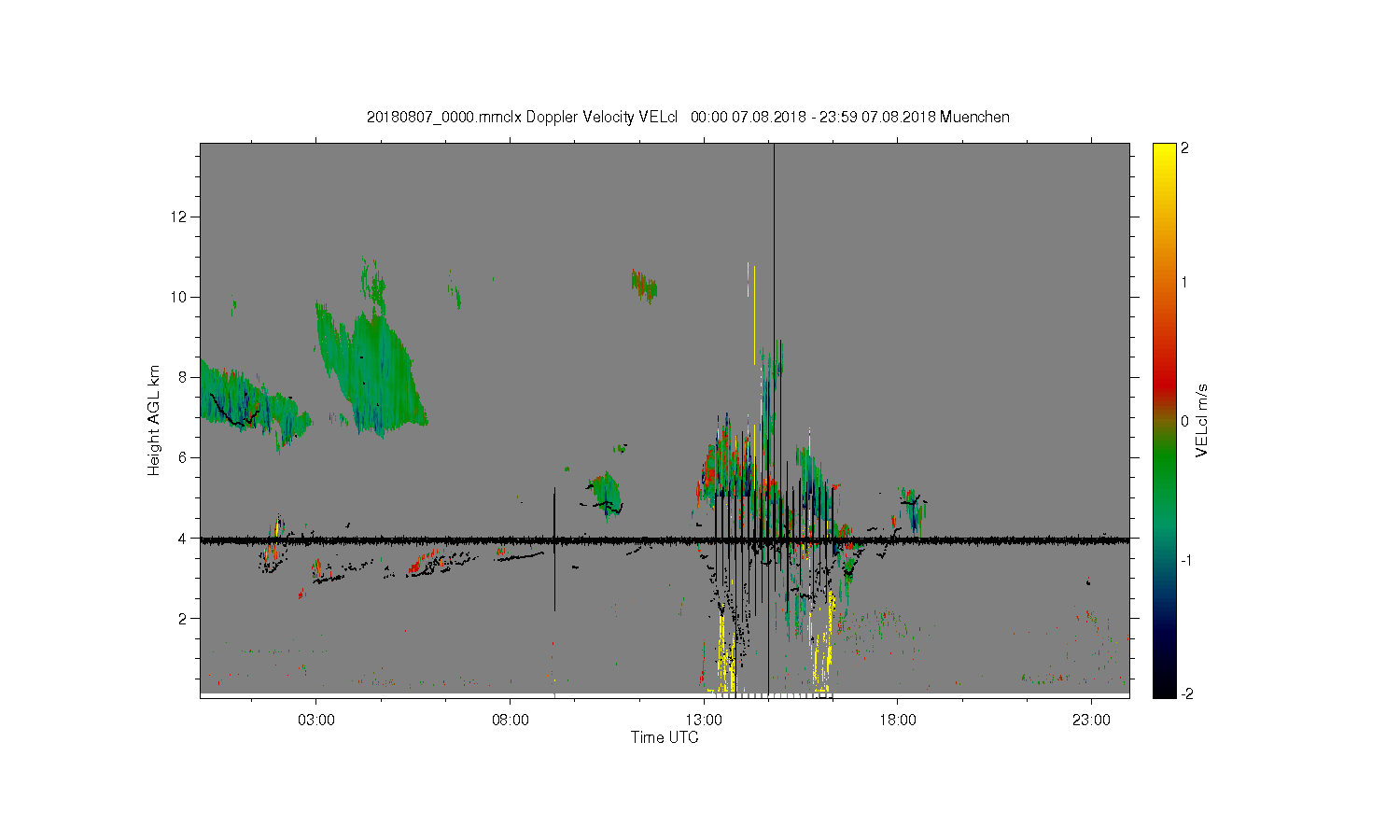Click the 23:00 time tick label
This screenshot has height=840, width=1400.
pos(1091,720)
